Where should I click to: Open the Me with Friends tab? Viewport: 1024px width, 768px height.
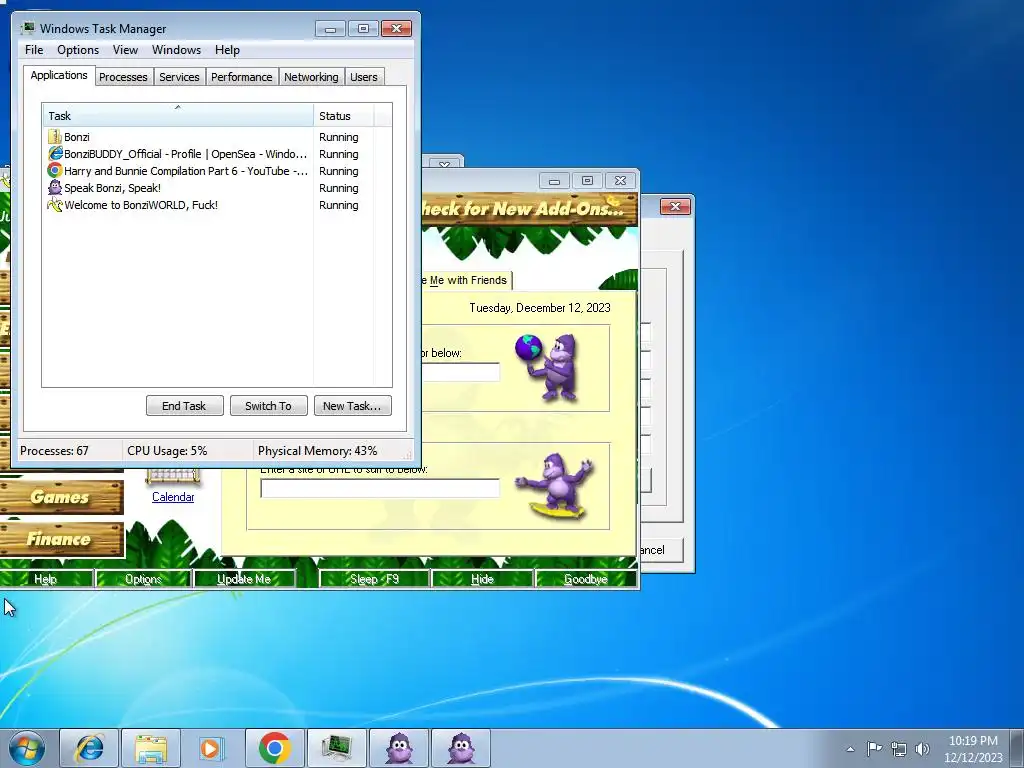coord(466,280)
